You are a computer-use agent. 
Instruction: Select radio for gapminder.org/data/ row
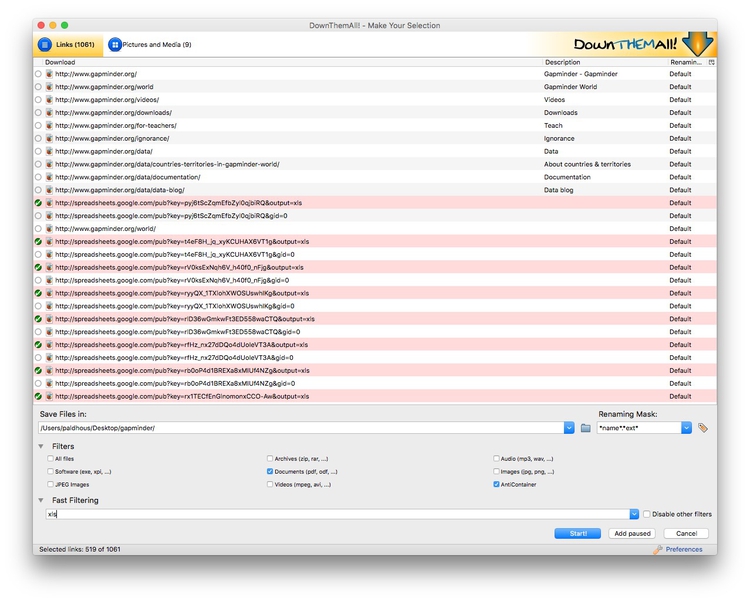point(38,151)
